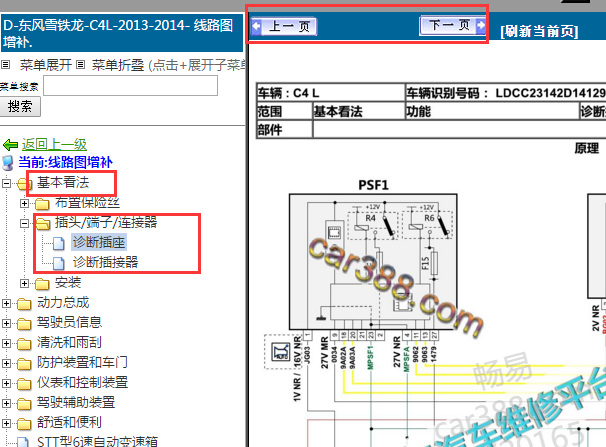Screen dimensions: 606x447
Task: Click the 诊断插接器 page icon
Action: pos(59,263)
